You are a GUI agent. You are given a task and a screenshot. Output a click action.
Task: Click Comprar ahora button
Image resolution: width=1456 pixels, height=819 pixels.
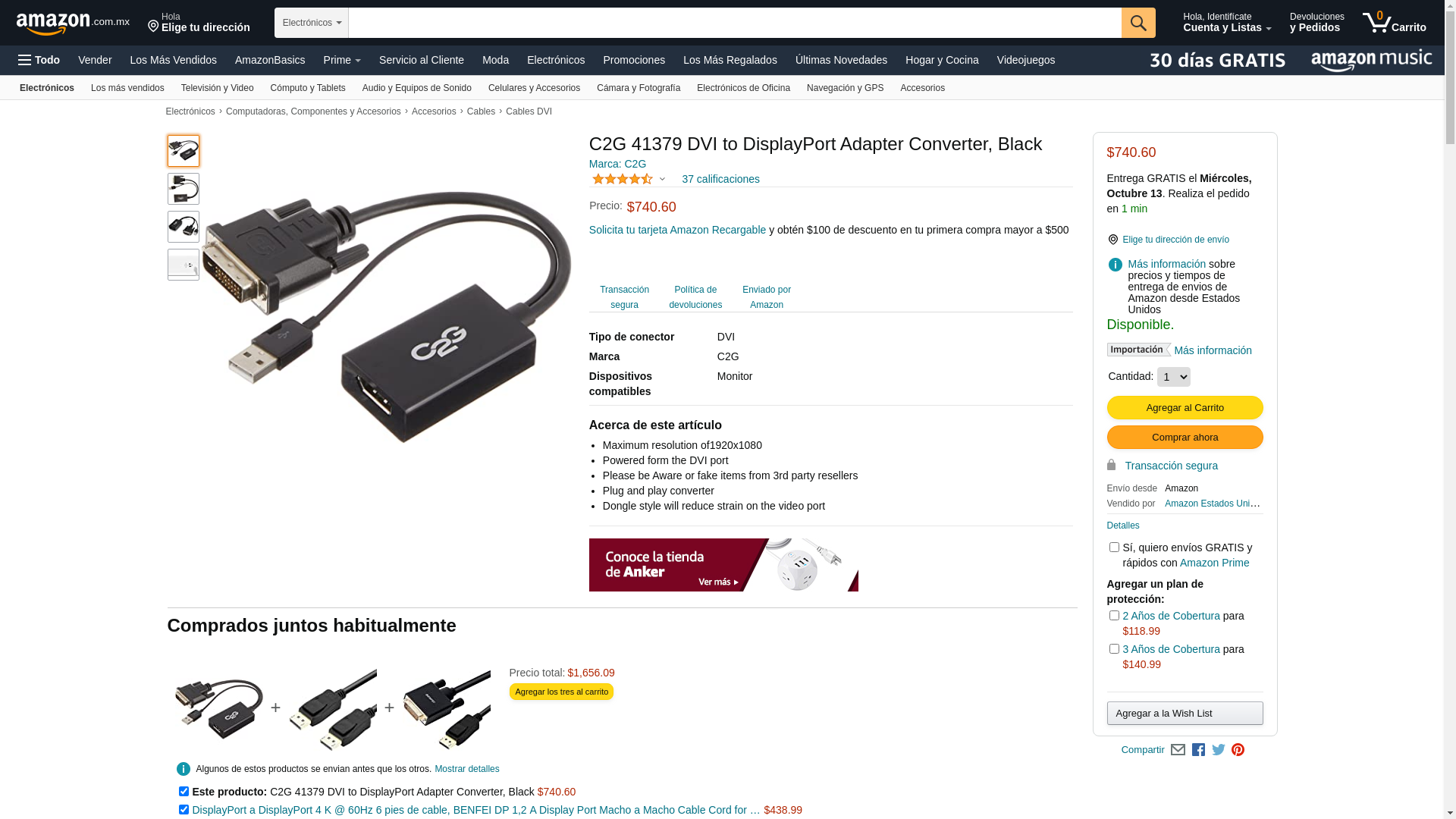pos(1185,438)
